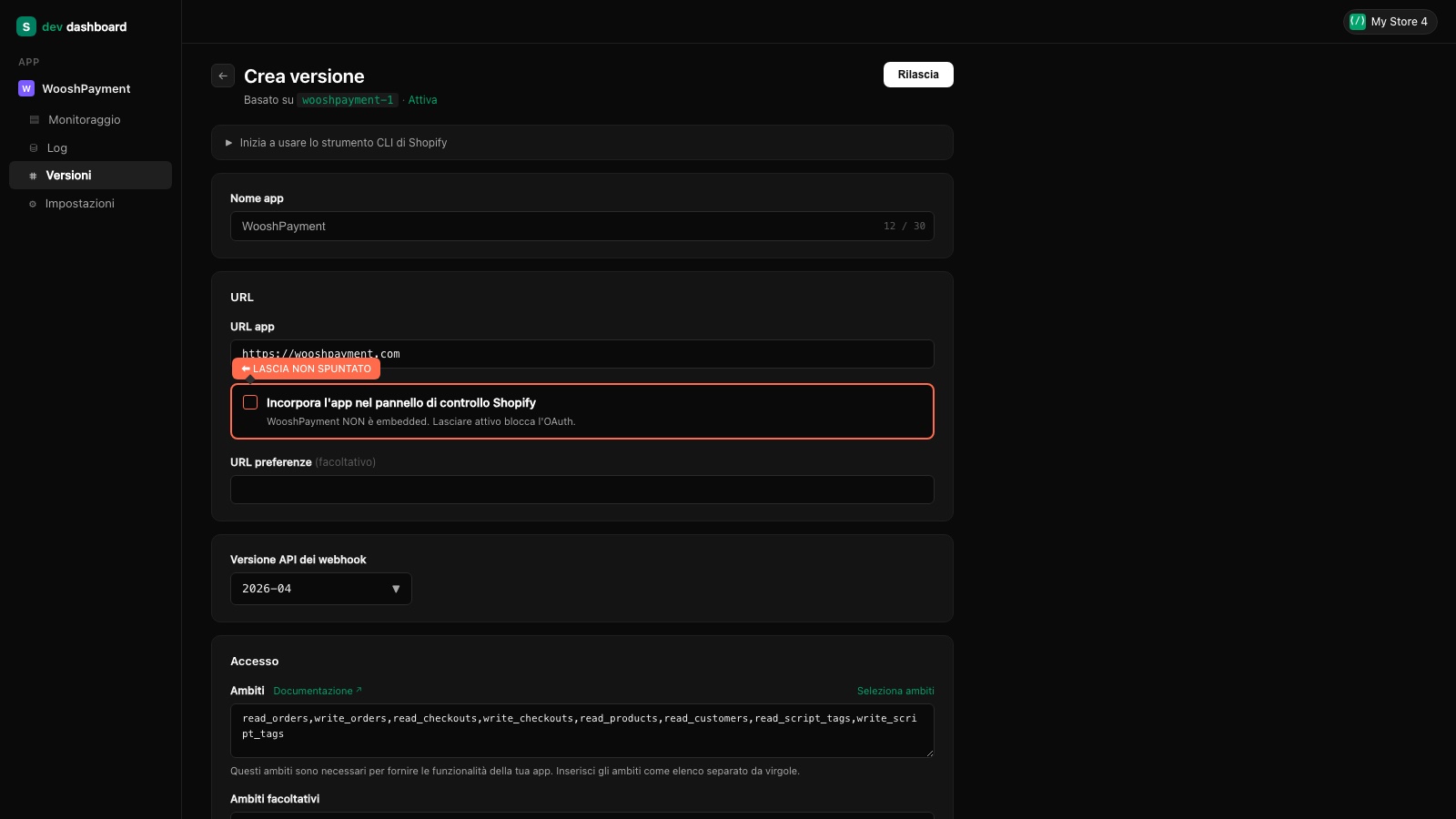Check Incorpora l'app nel pannello di controllo Shopify
The height and width of the screenshot is (819, 1456).
pyautogui.click(x=250, y=402)
